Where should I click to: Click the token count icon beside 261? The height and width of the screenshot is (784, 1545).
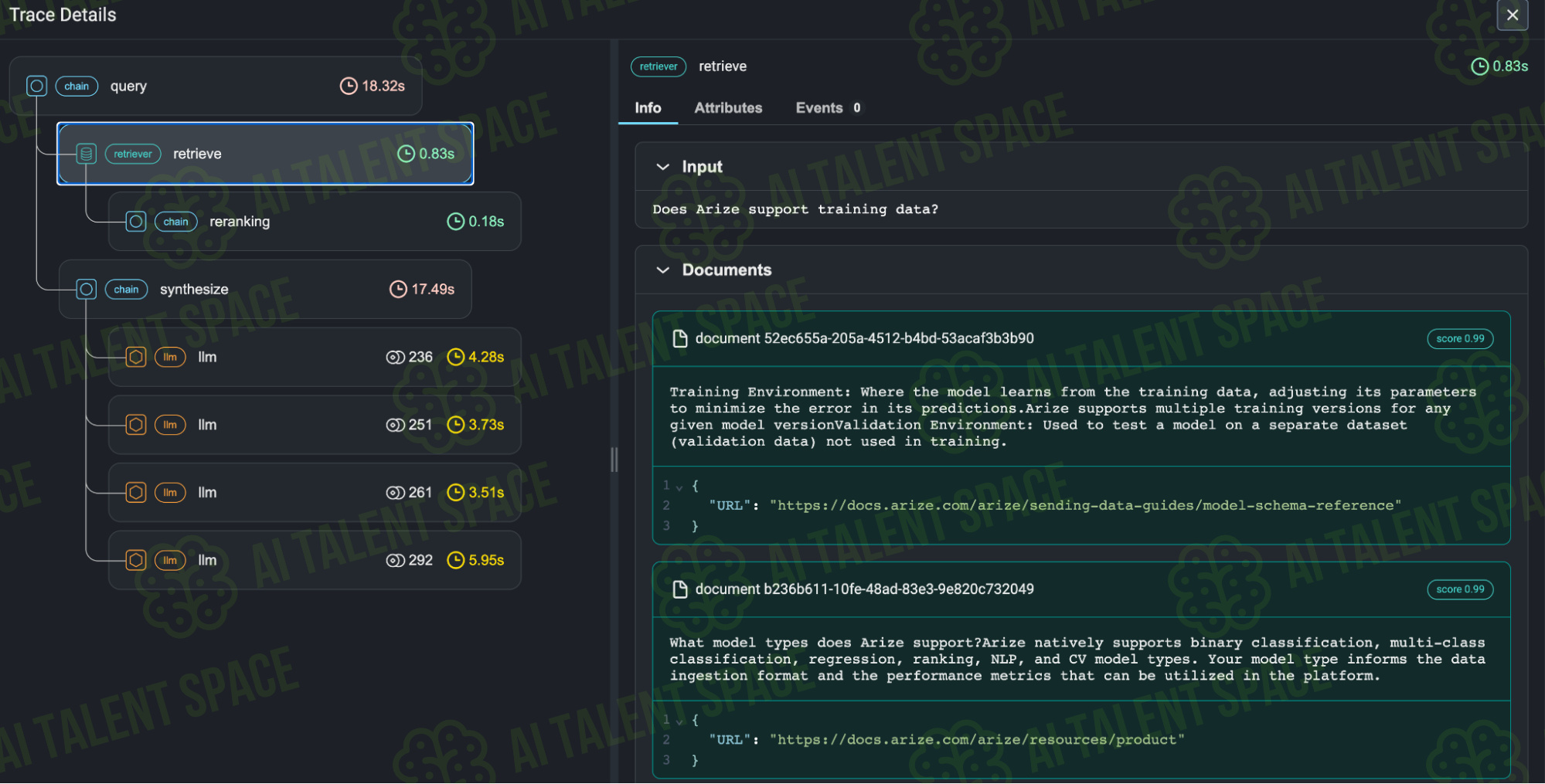pos(395,493)
